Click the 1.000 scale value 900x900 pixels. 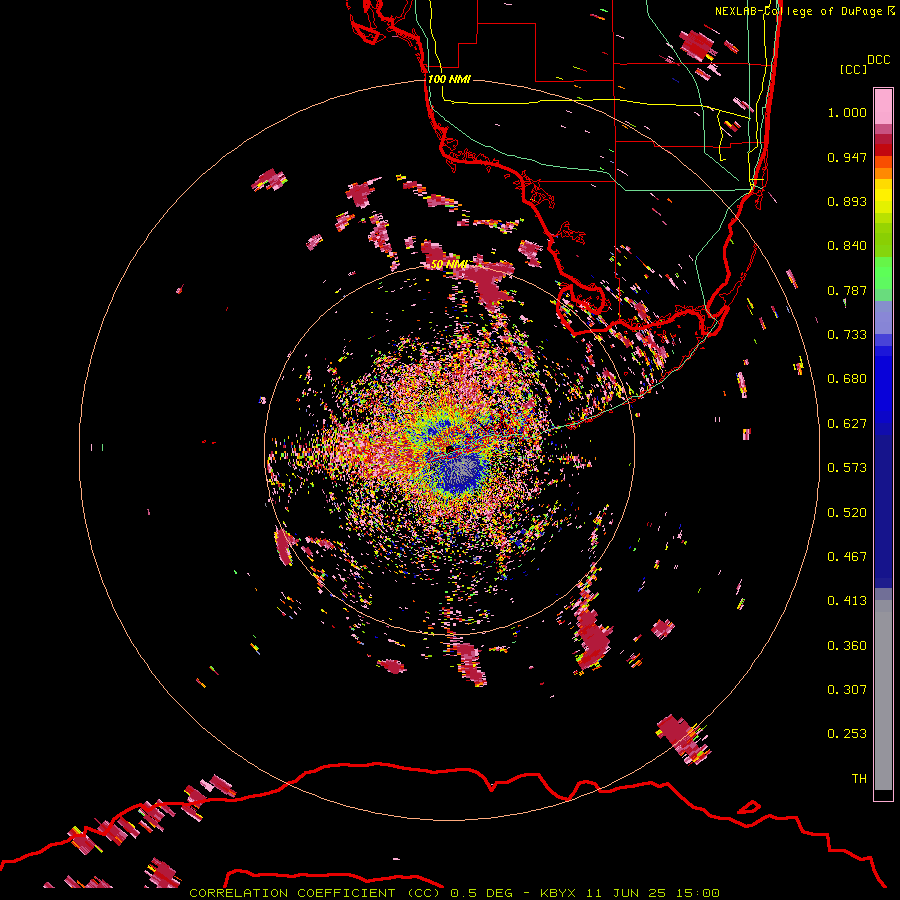coord(847,112)
